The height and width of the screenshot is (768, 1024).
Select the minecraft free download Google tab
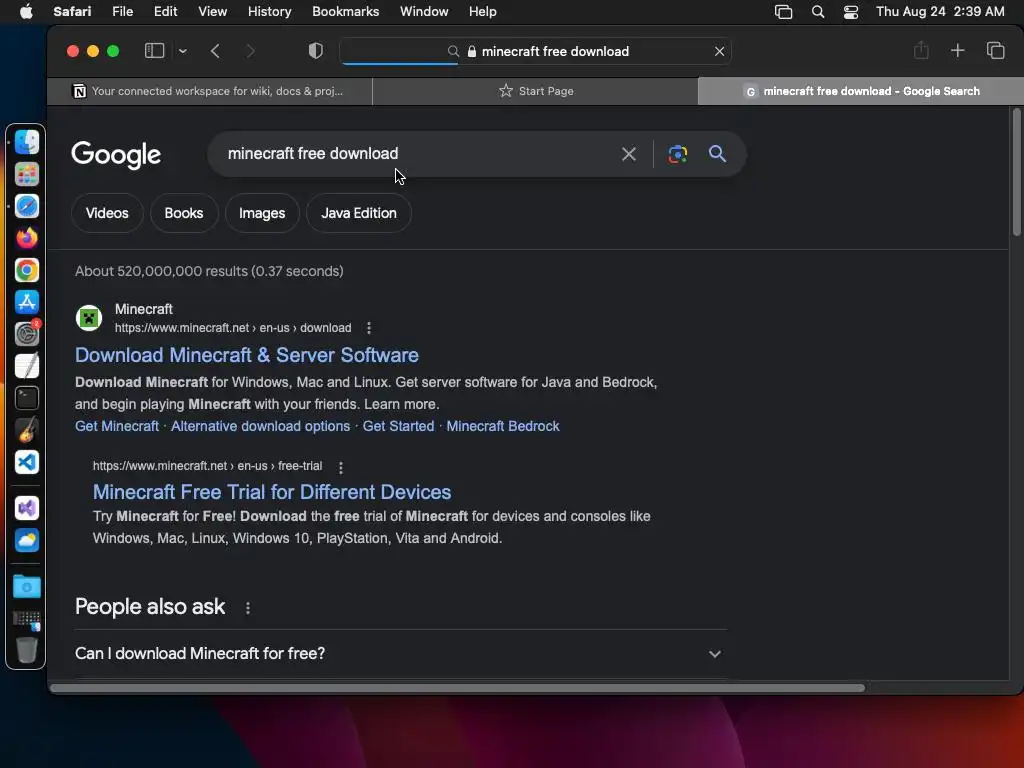click(861, 91)
